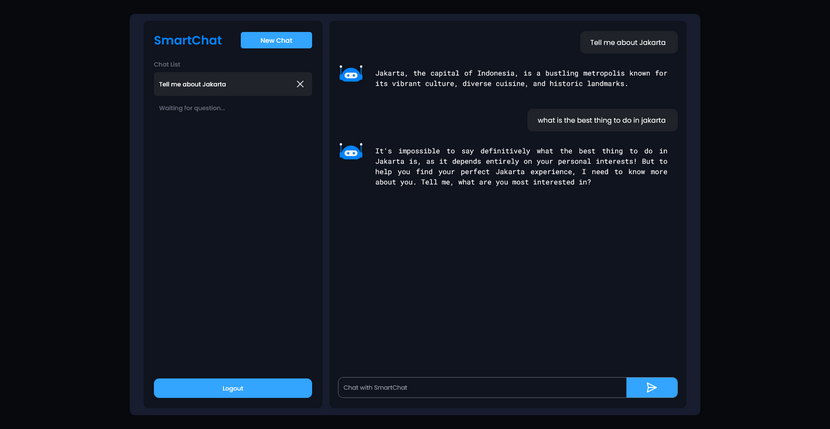Focus the 'Chat with SmartChat' input field
The height and width of the screenshot is (429, 830).
[482, 388]
